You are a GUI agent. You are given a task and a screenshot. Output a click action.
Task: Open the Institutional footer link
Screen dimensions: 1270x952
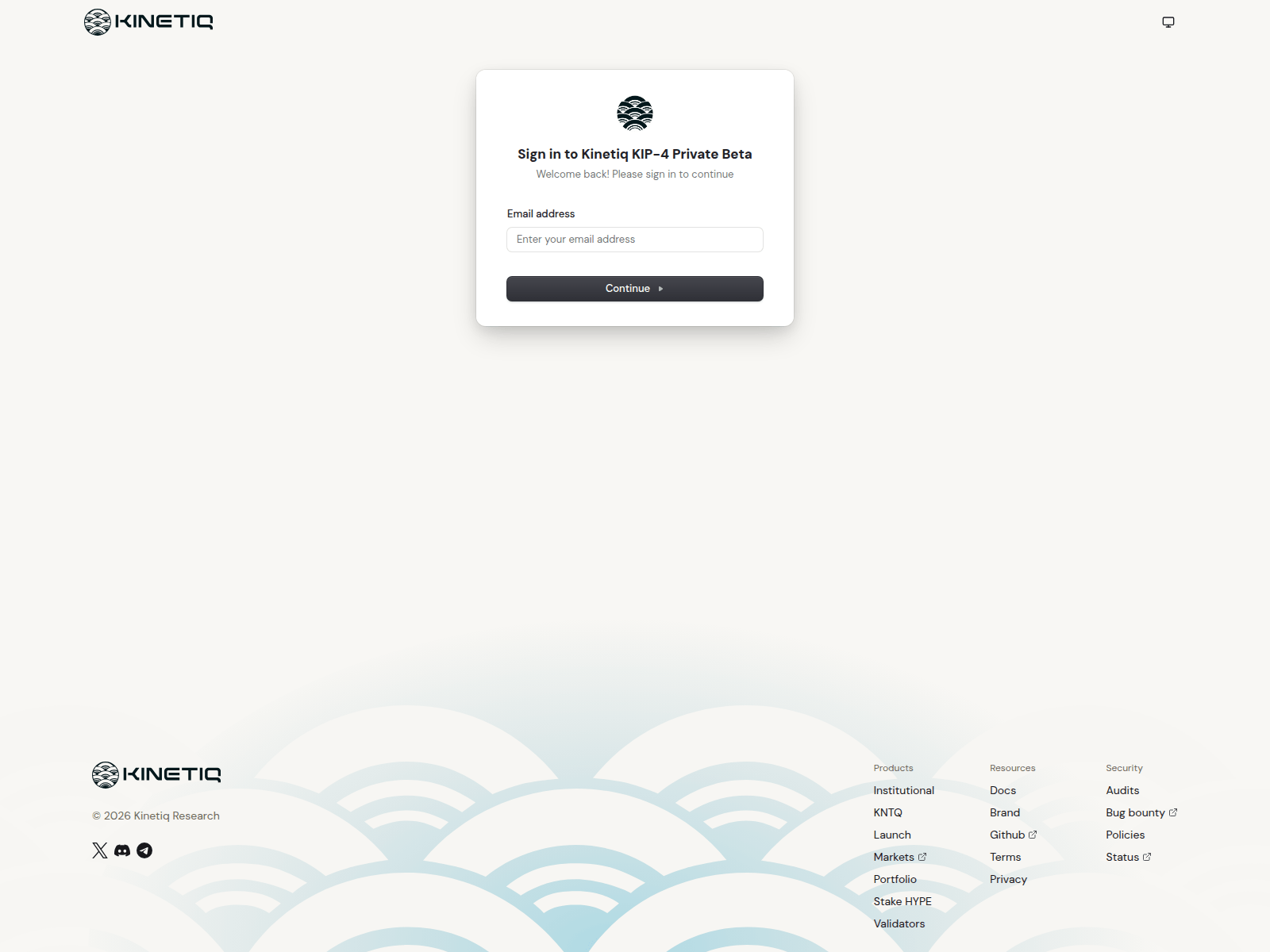pyautogui.click(x=904, y=790)
